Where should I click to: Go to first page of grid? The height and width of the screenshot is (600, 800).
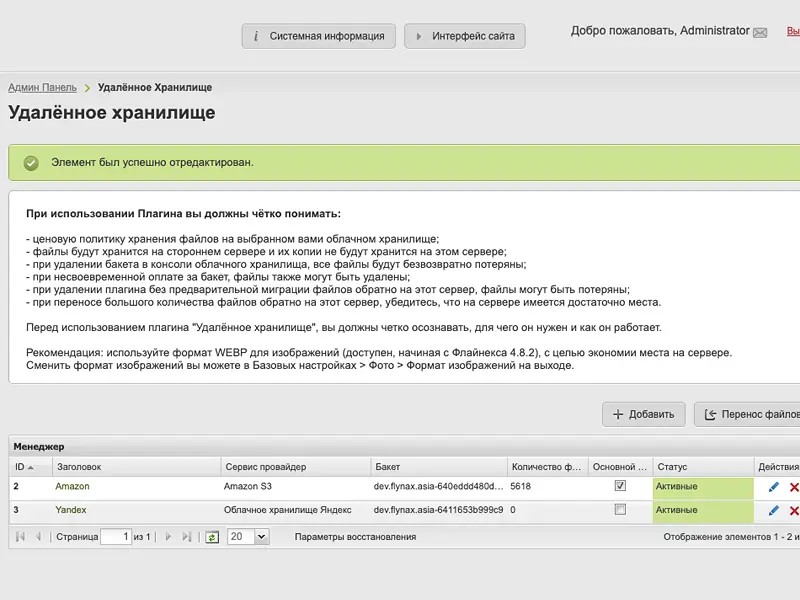[x=21, y=537]
